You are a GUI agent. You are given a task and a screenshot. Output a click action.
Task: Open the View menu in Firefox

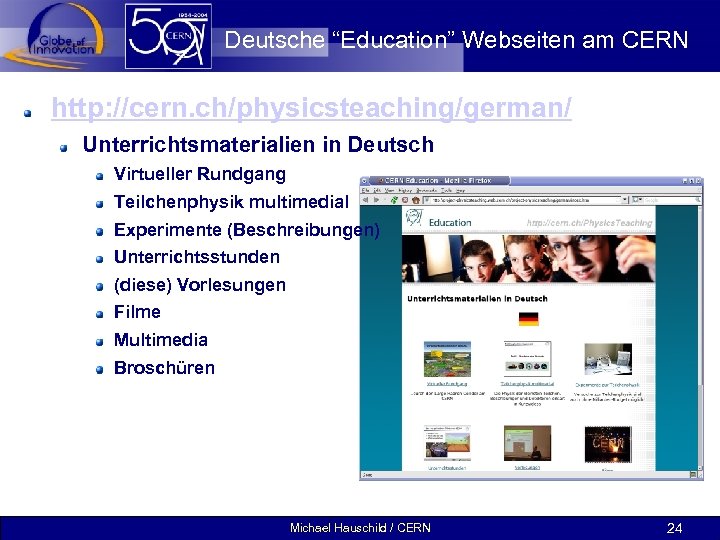click(389, 190)
